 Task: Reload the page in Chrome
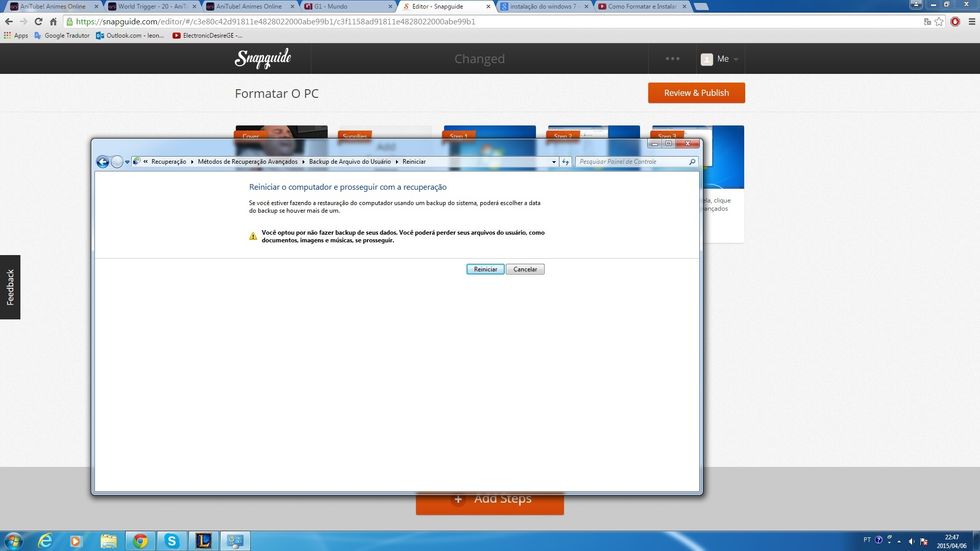[x=39, y=21]
